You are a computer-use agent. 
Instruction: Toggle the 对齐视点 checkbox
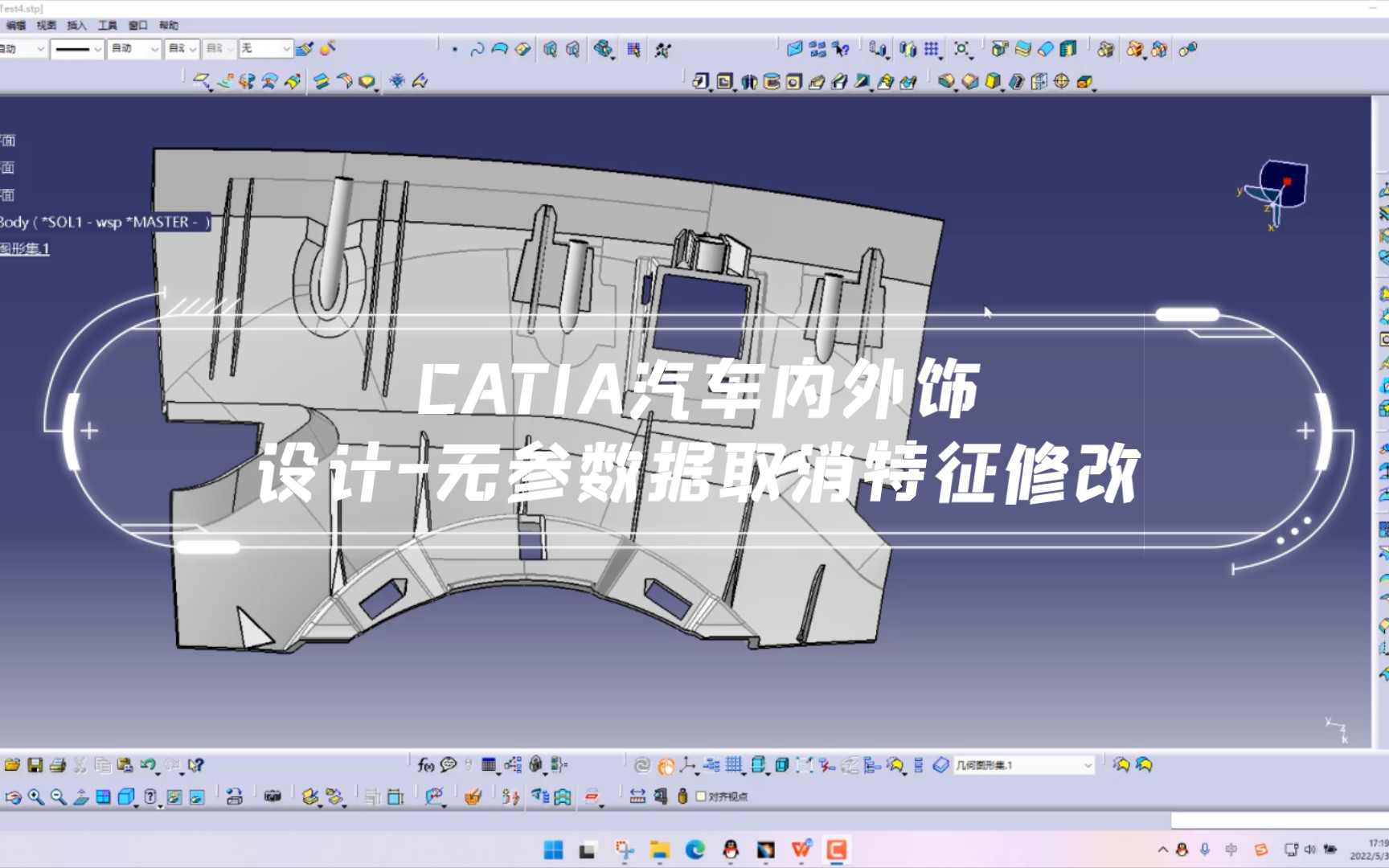tap(701, 796)
